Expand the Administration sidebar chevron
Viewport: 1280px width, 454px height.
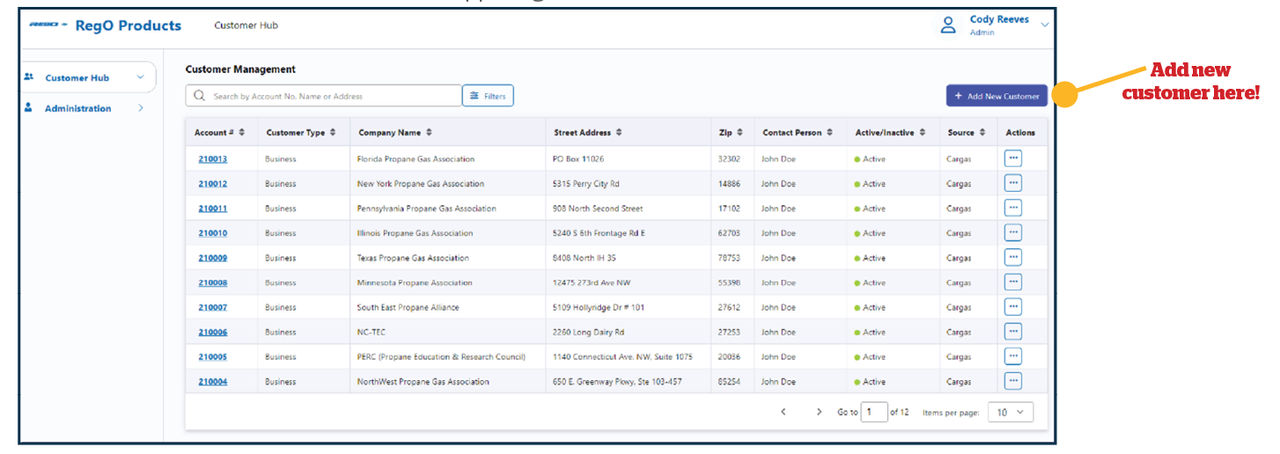click(140, 108)
